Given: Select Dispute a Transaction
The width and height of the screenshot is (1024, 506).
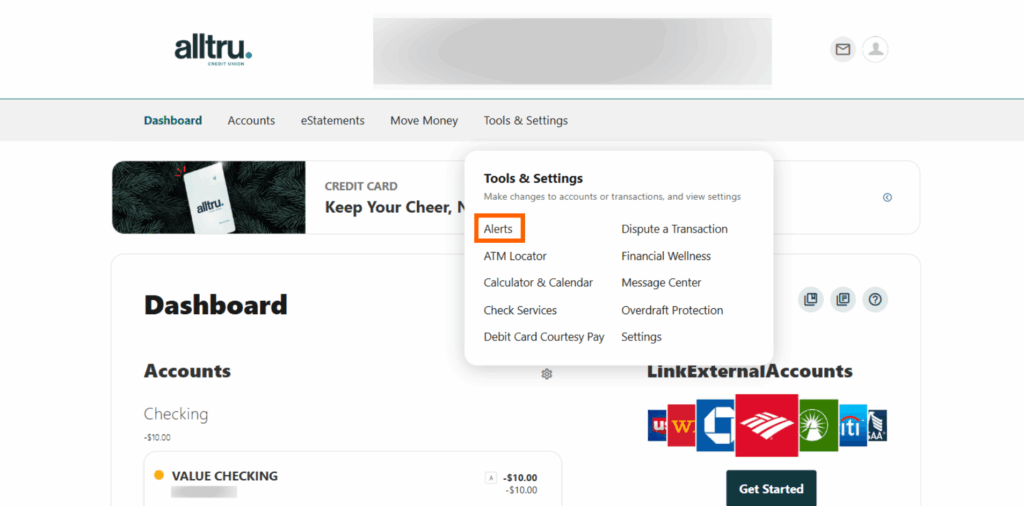Looking at the screenshot, I should pos(674,229).
